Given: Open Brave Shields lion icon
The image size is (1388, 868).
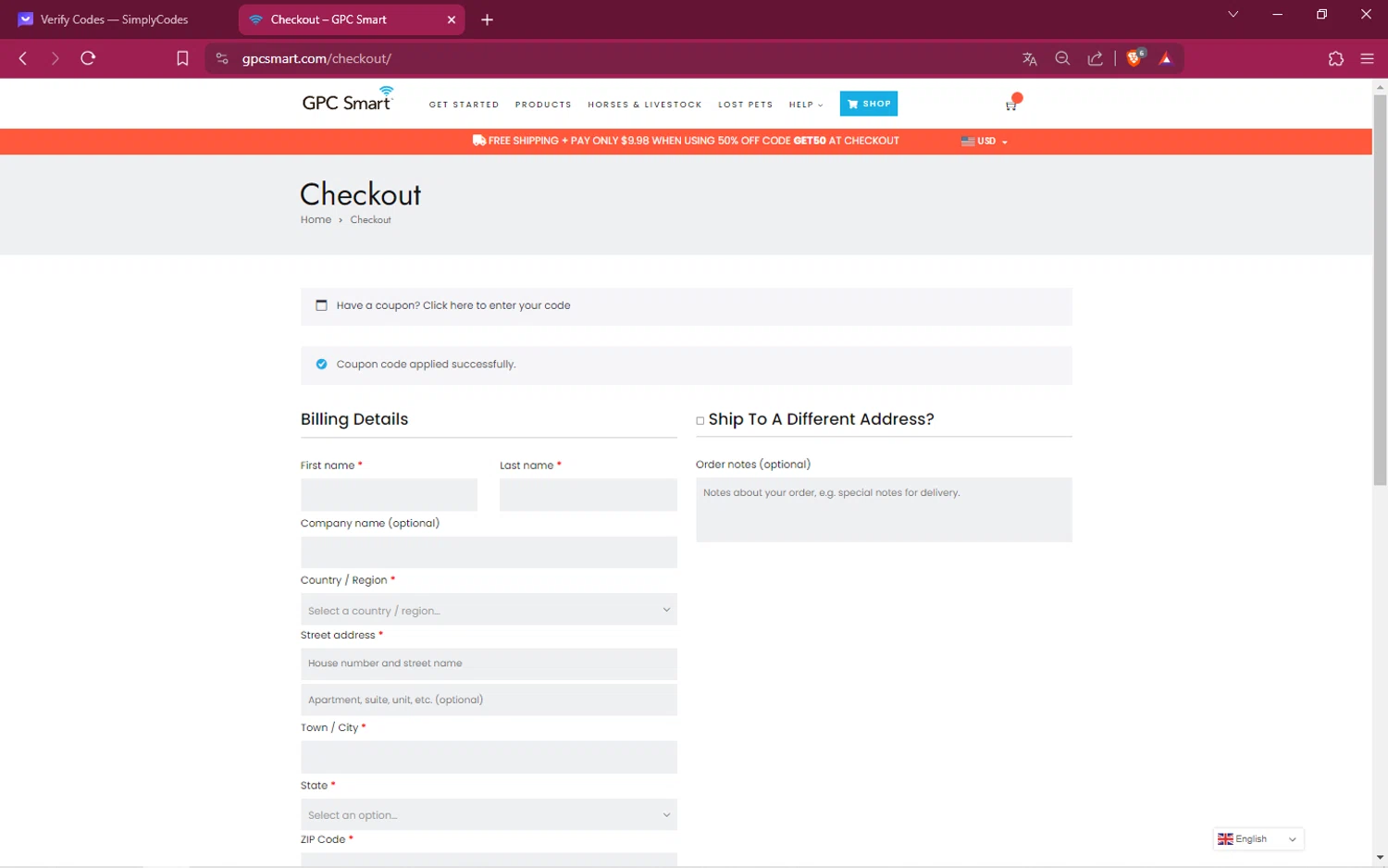Looking at the screenshot, I should (x=1134, y=57).
